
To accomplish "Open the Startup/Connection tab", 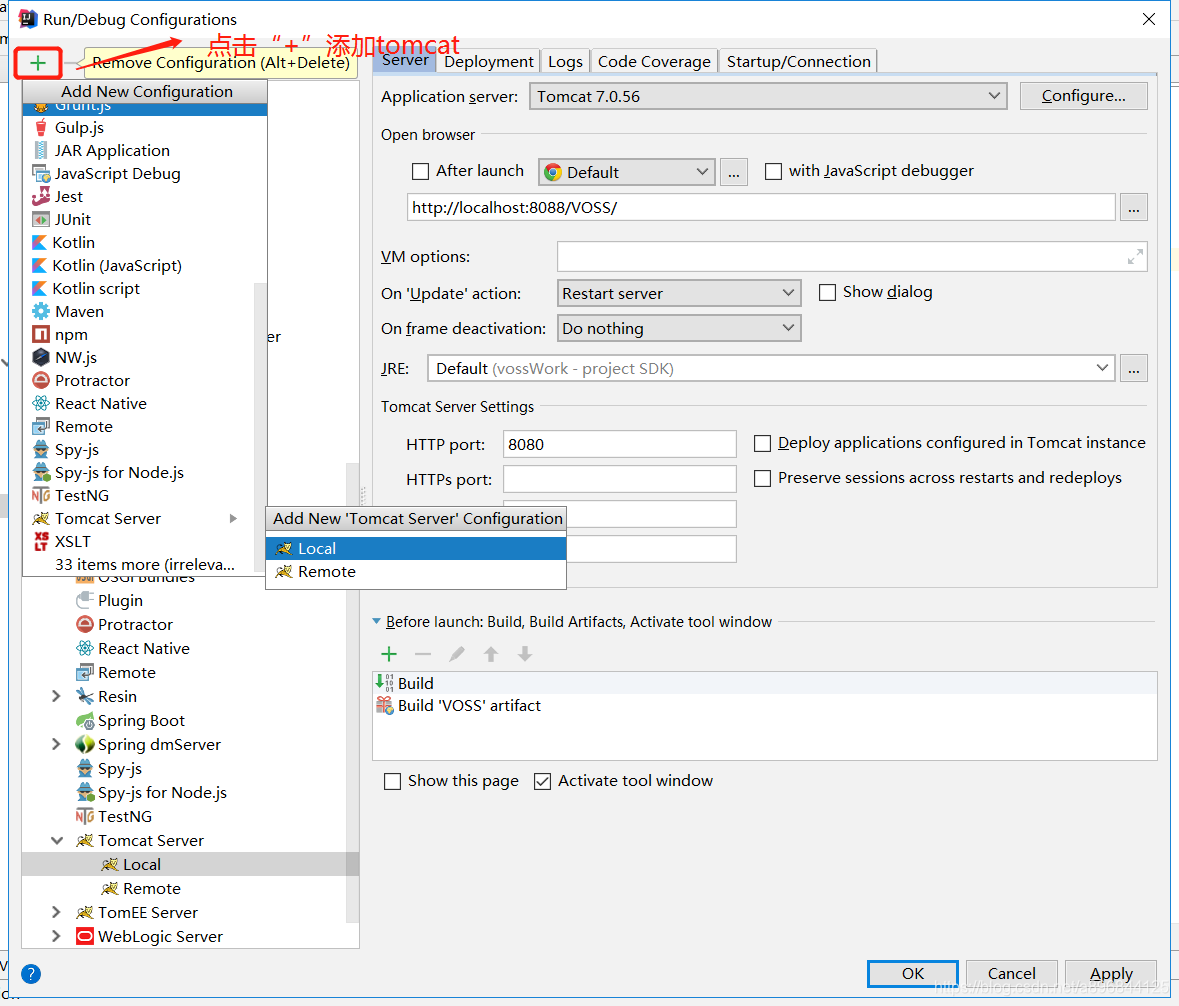I will coord(799,62).
